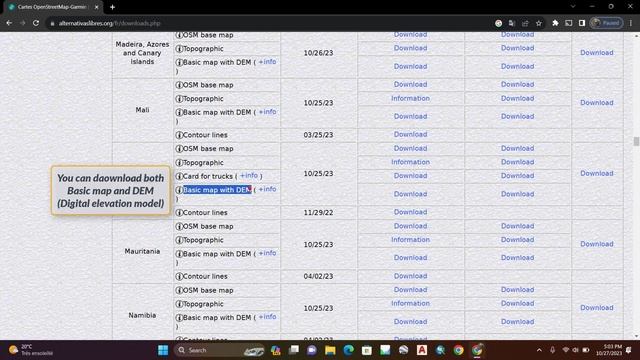Open the Windows Start menu
The height and width of the screenshot is (360, 640).
point(163,350)
